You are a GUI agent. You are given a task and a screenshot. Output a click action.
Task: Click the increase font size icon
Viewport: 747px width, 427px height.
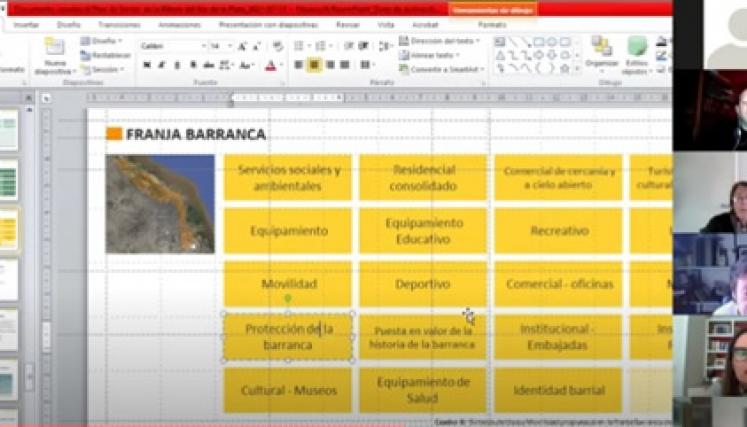coord(243,46)
